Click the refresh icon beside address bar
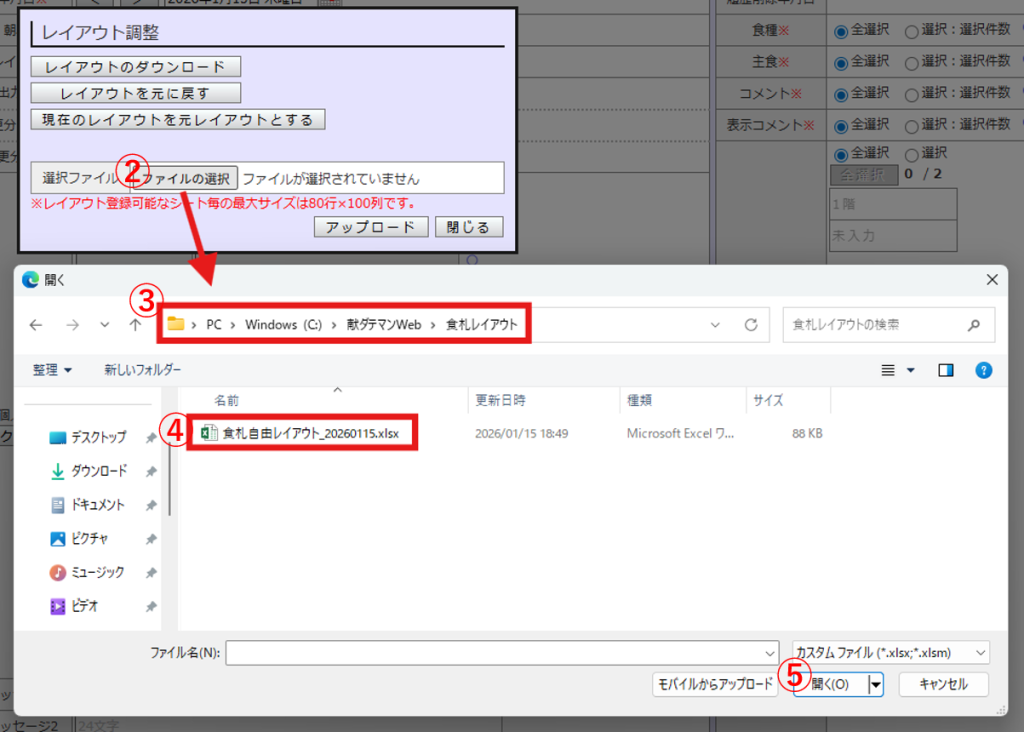 tap(751, 325)
